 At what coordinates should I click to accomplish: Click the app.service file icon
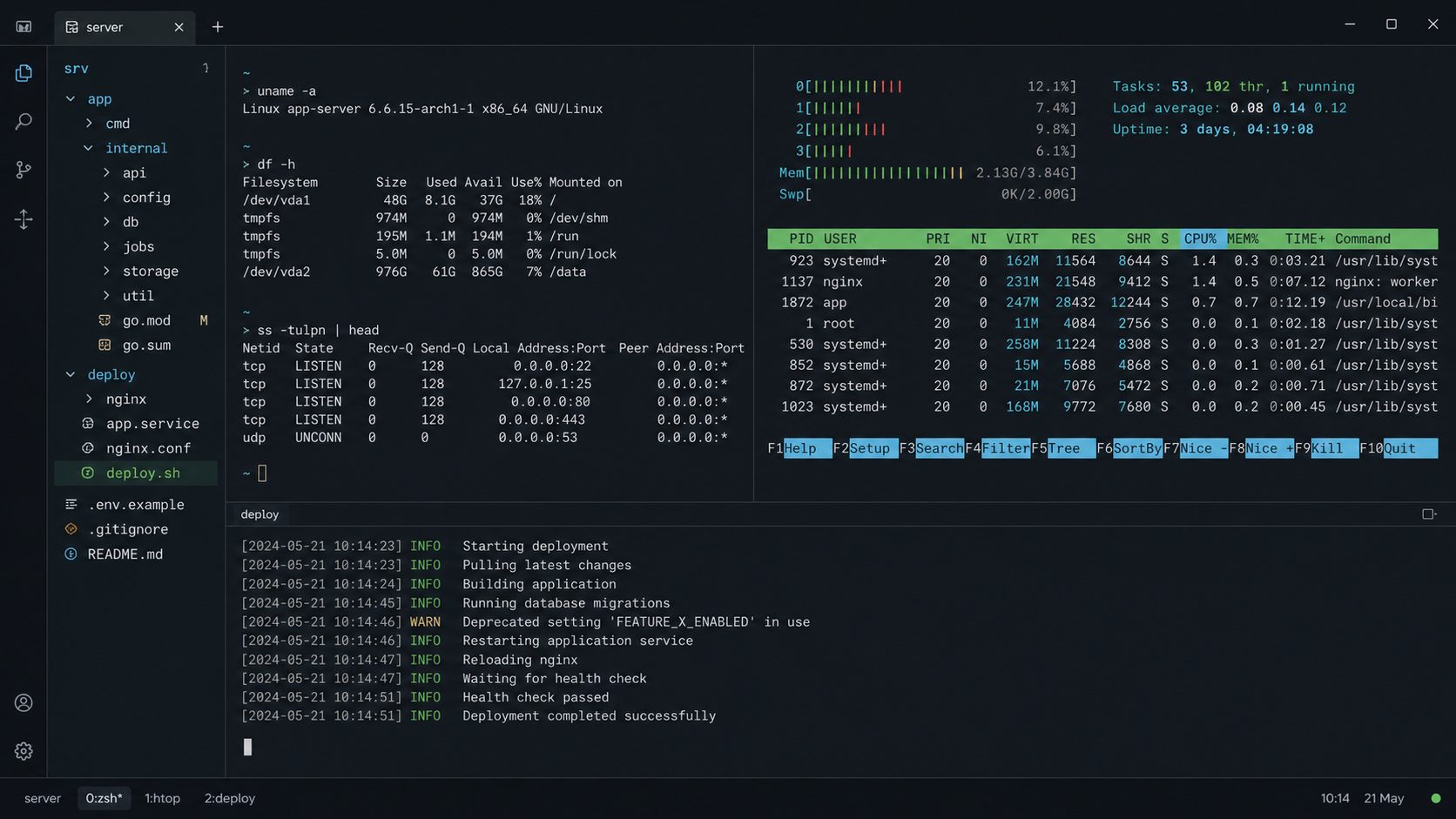[88, 423]
